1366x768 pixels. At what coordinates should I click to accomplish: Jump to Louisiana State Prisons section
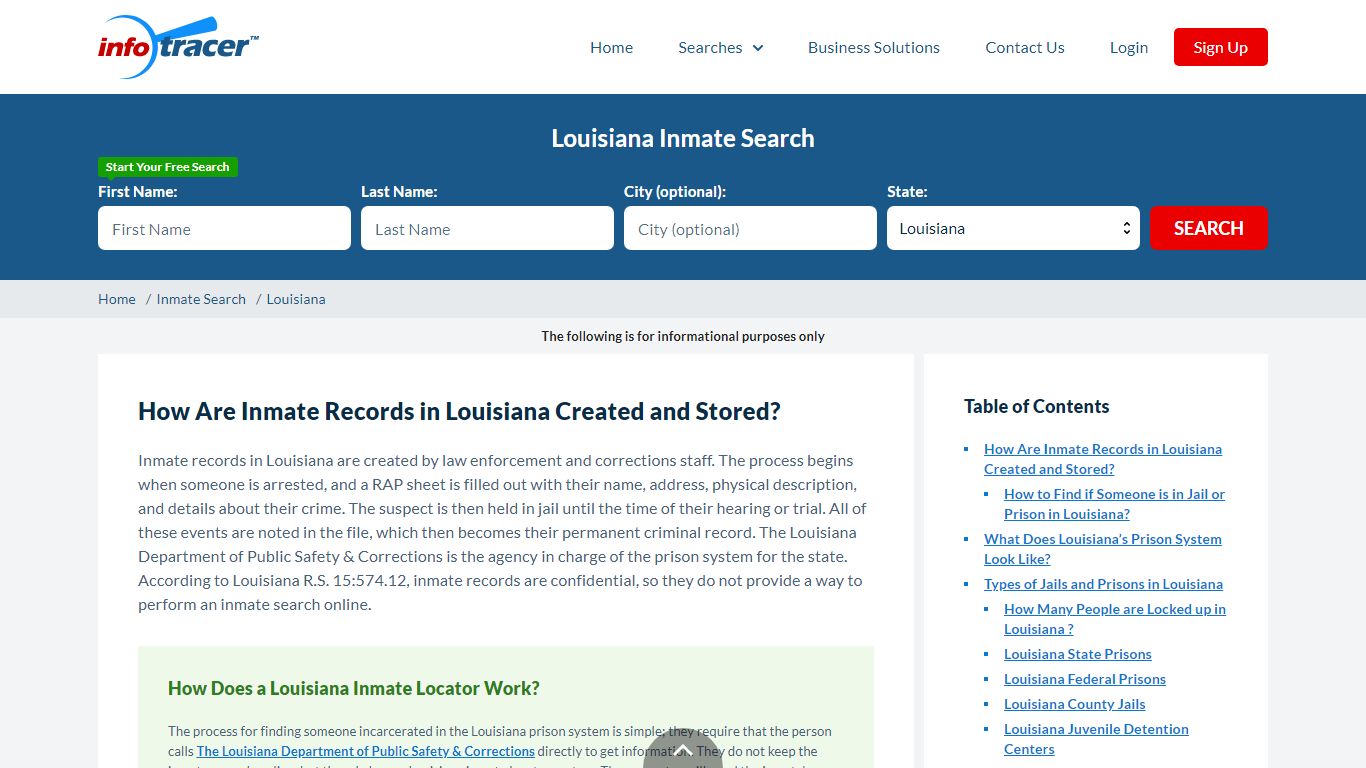click(1077, 654)
